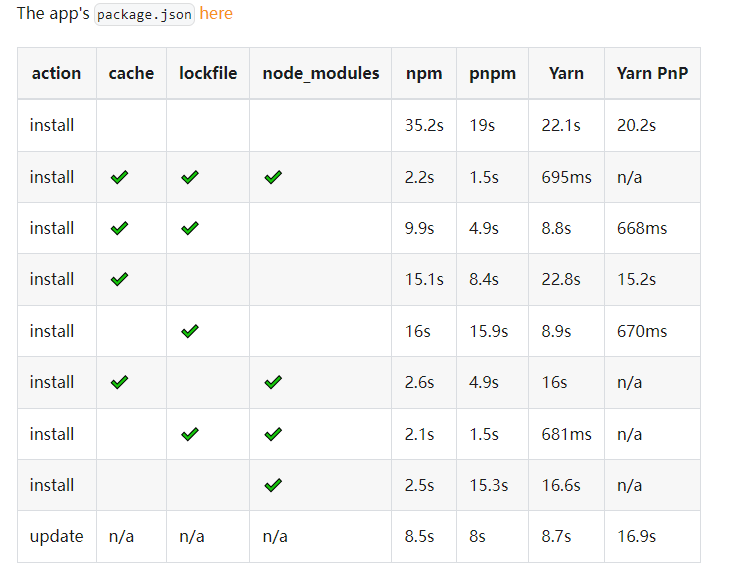This screenshot has width=733, height=569.
Task: Click the 15.2s Yarn PnP value
Action: tap(636, 279)
